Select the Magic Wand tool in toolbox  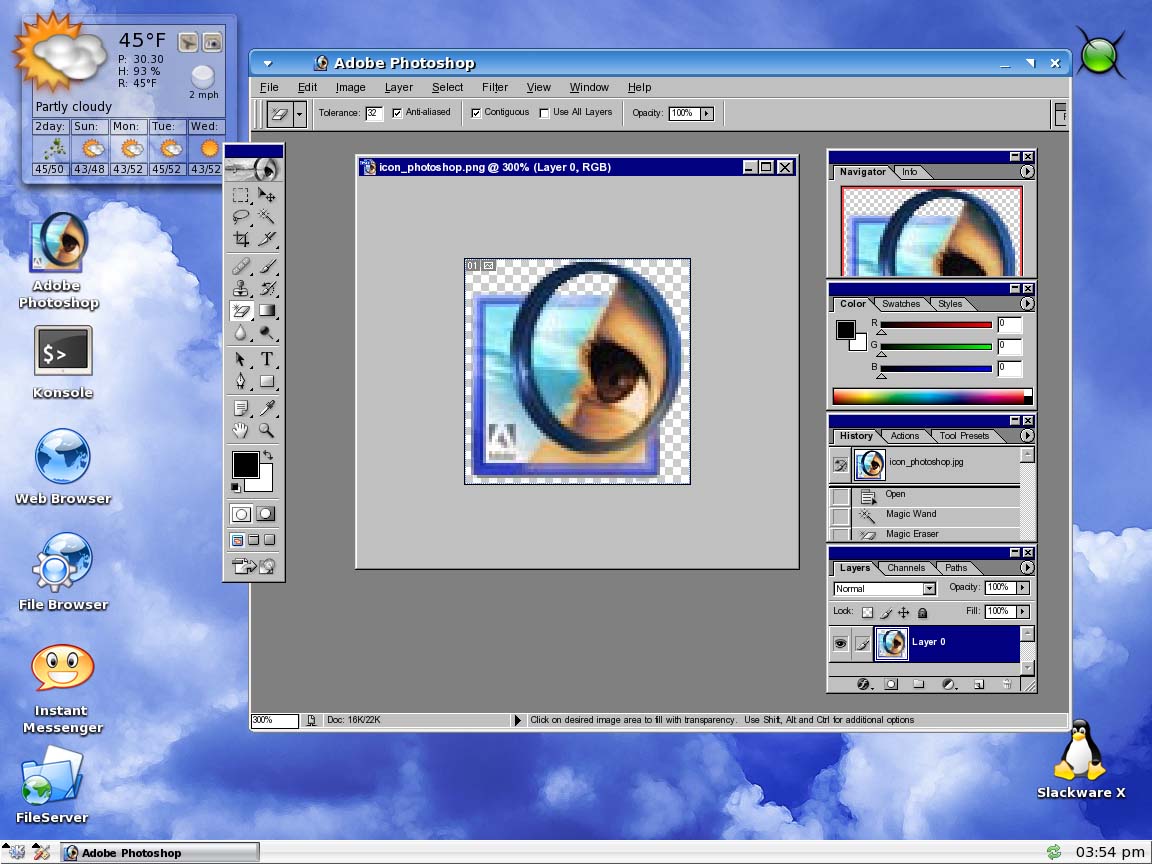(267, 217)
